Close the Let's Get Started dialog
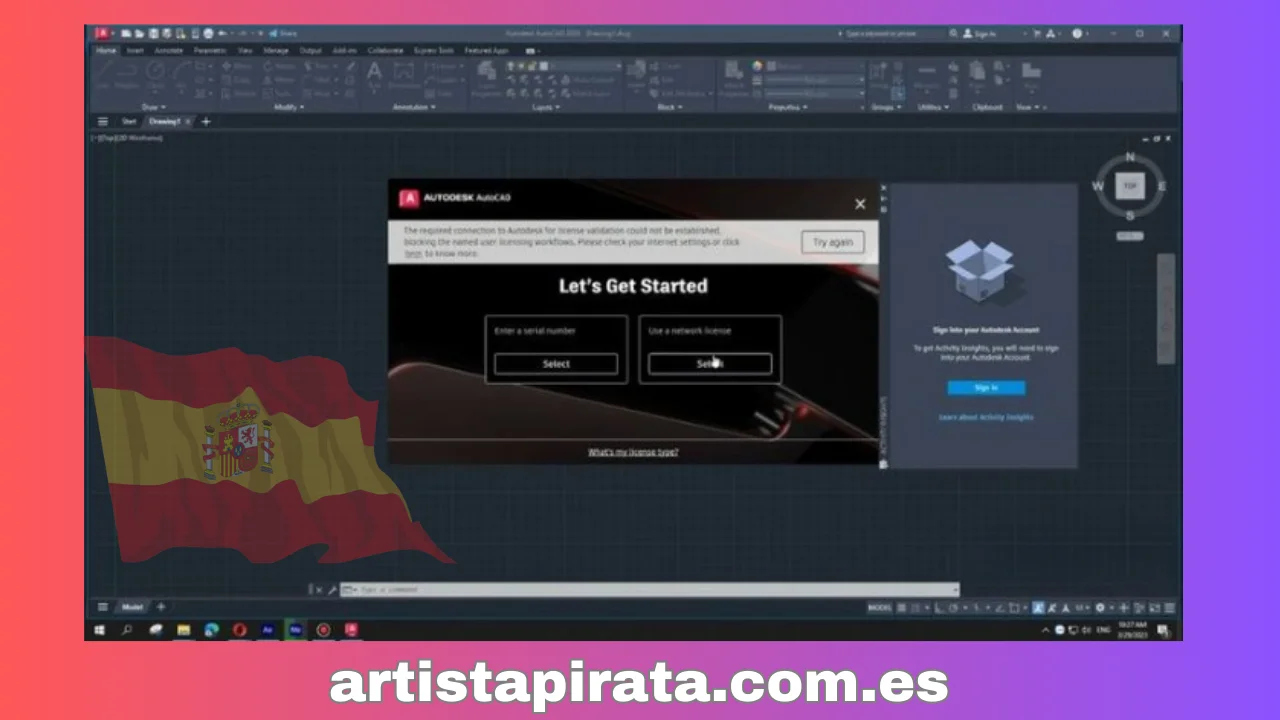The height and width of the screenshot is (720, 1280). [860, 204]
